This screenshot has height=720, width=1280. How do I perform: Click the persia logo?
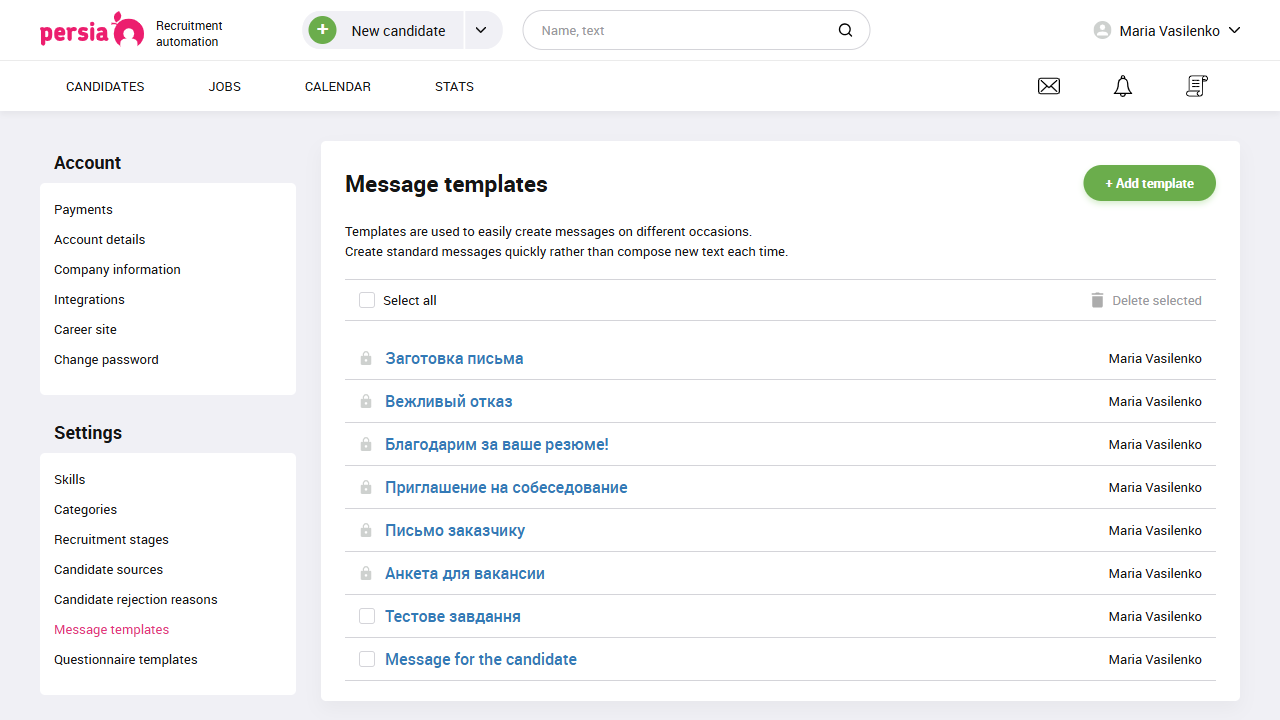[88, 30]
